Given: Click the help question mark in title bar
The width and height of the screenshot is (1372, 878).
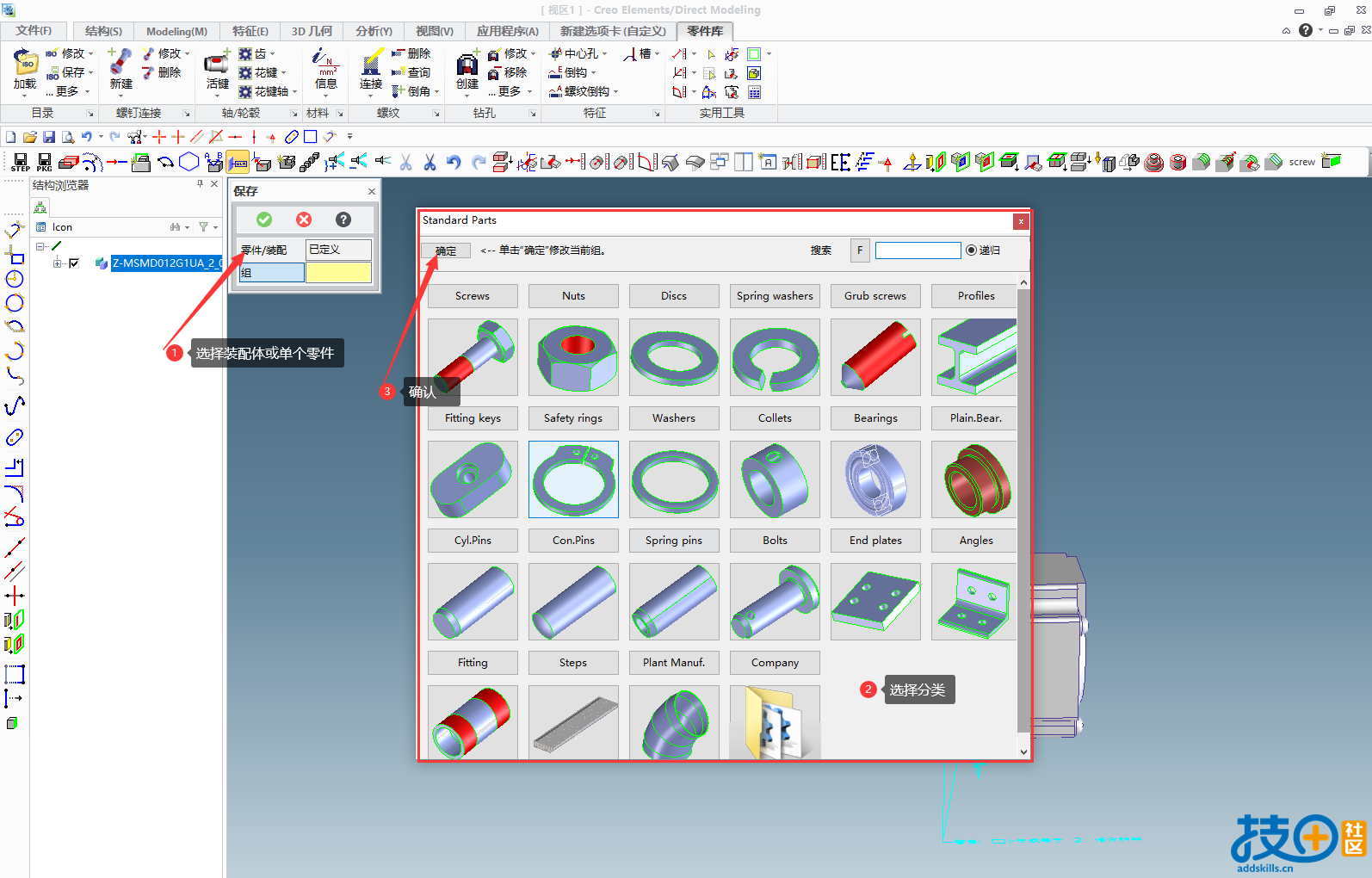Looking at the screenshot, I should pos(1306,30).
